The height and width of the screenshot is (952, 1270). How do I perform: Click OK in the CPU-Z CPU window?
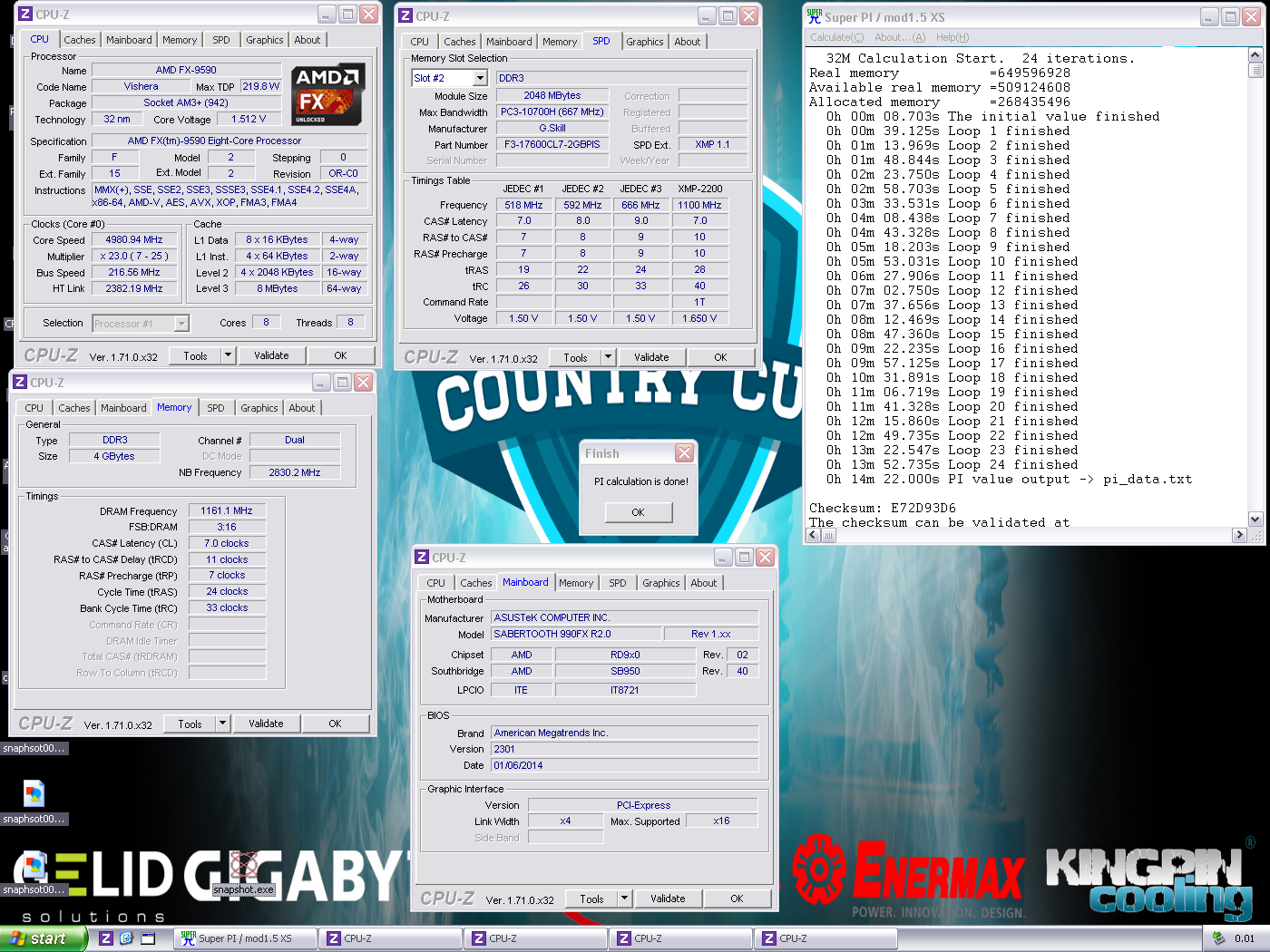(x=340, y=355)
